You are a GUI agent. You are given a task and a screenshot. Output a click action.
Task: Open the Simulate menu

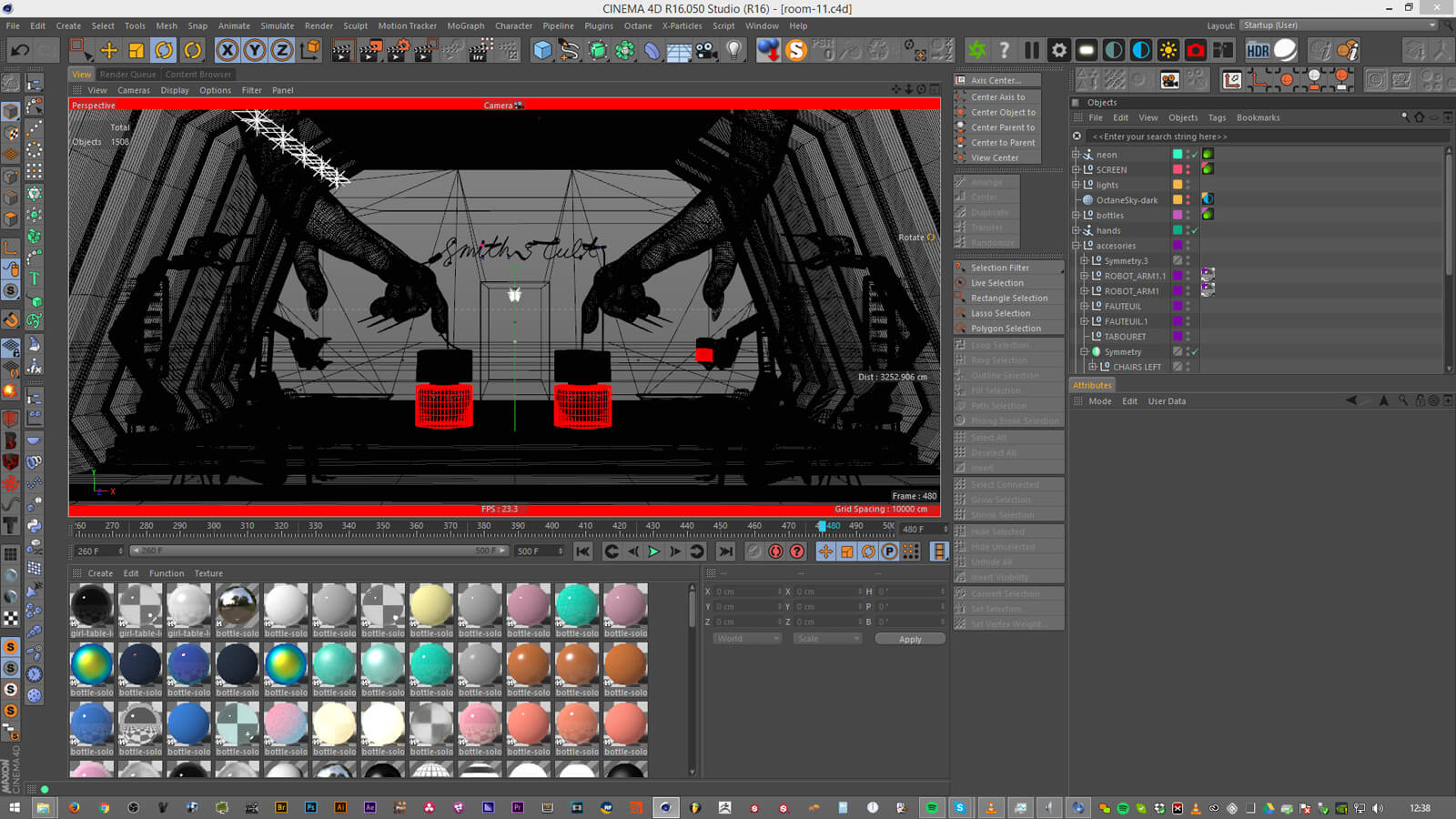(x=278, y=25)
